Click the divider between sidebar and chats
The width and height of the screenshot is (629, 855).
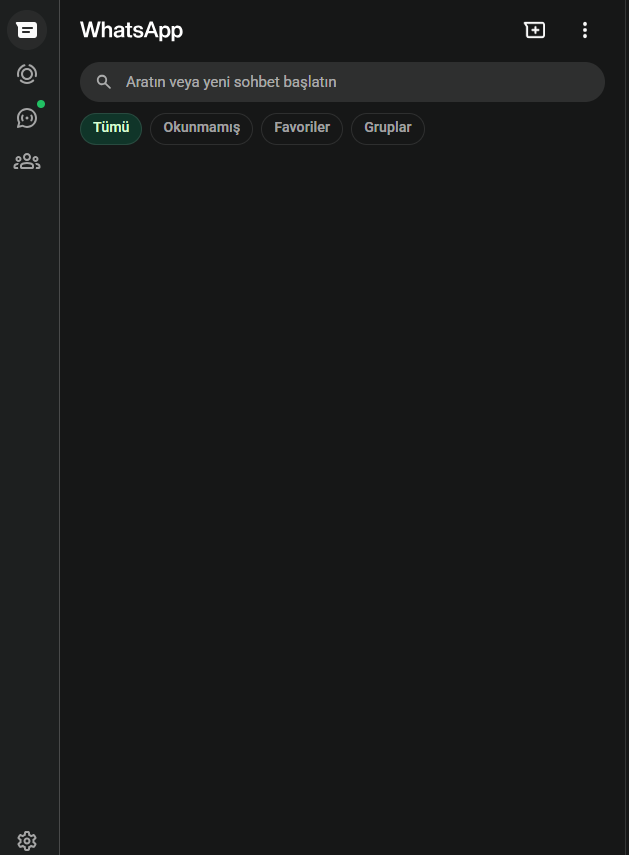59,450
